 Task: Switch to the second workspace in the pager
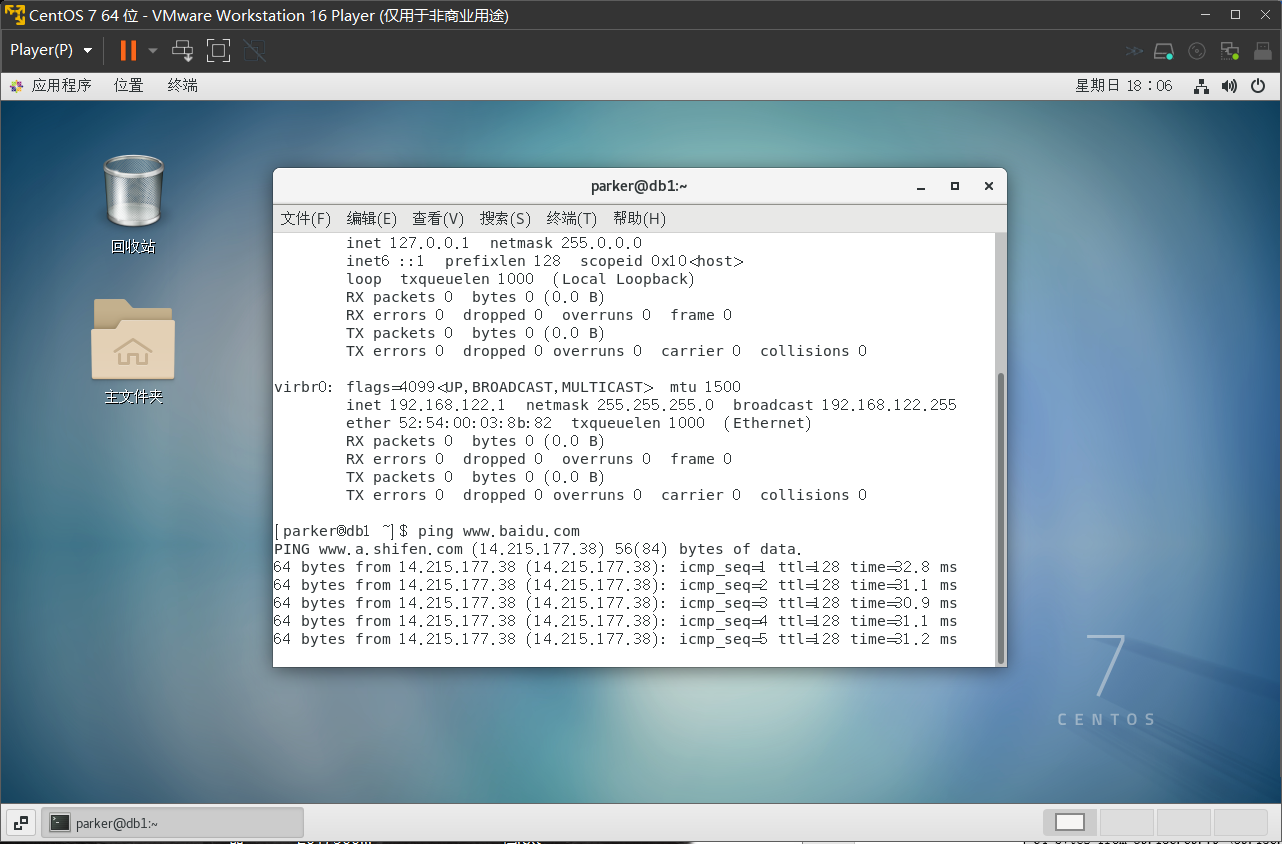tap(1127, 823)
